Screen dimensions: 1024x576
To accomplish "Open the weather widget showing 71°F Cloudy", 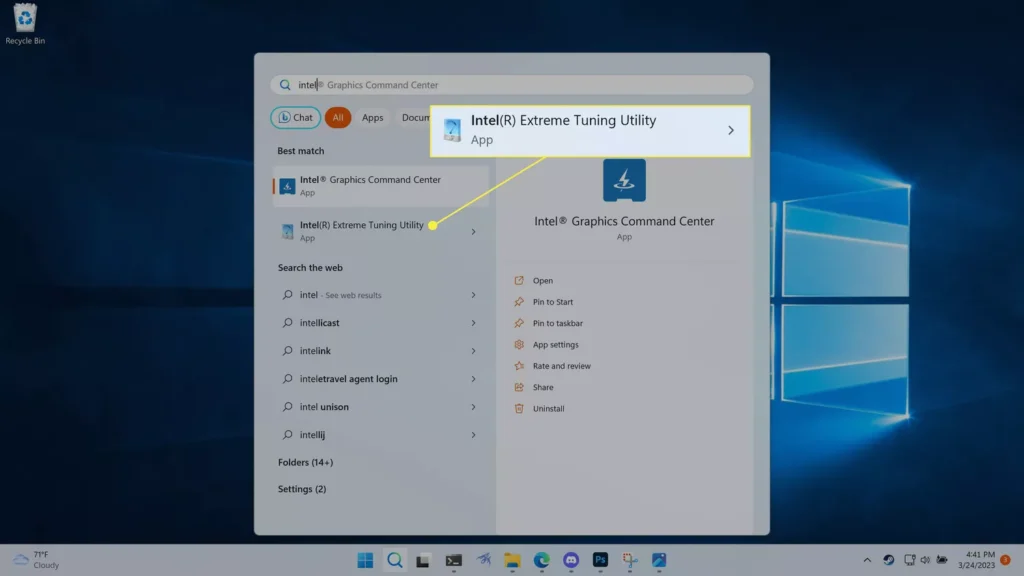I will click(37, 560).
